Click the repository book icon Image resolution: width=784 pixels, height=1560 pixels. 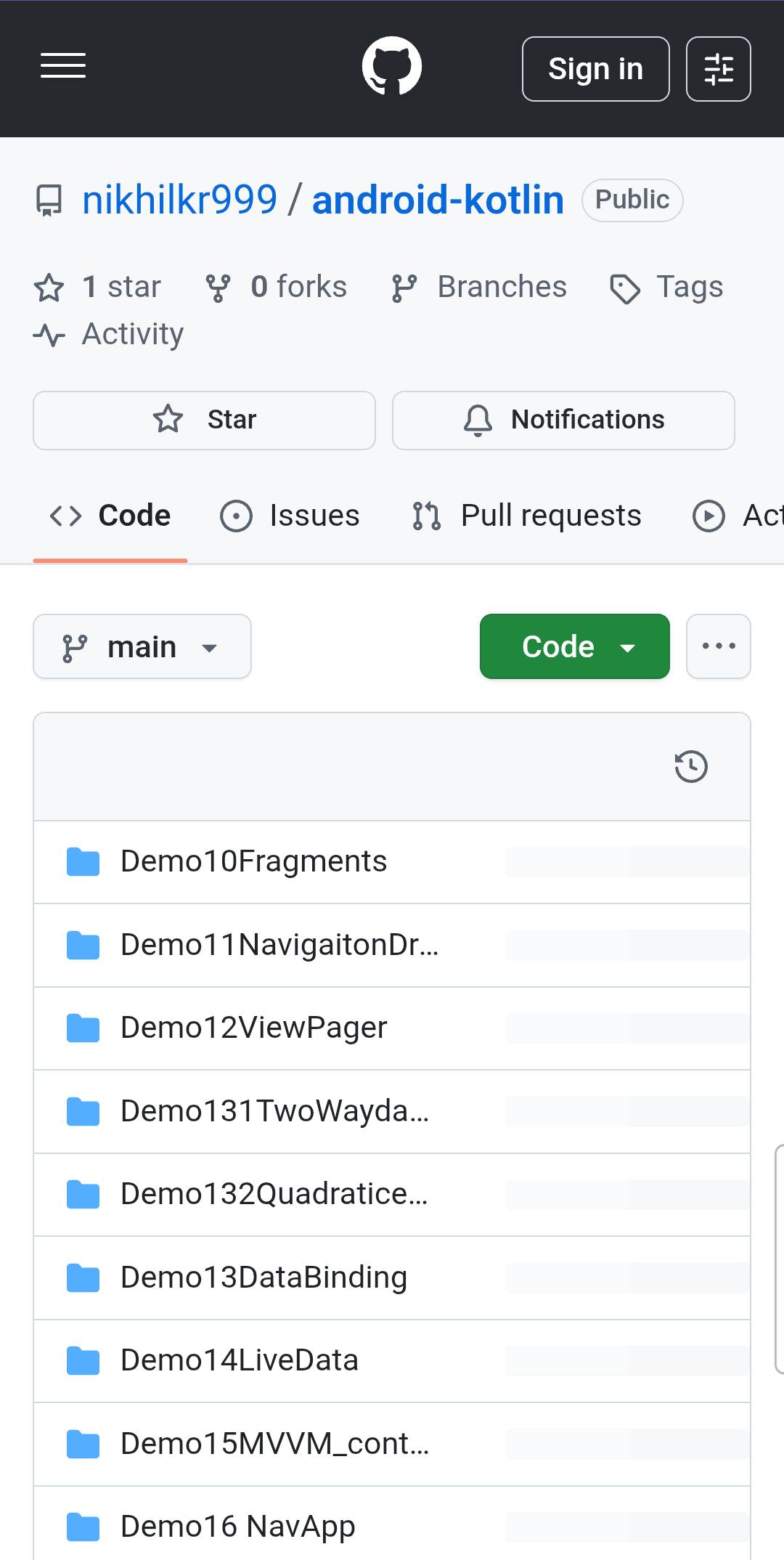[49, 200]
